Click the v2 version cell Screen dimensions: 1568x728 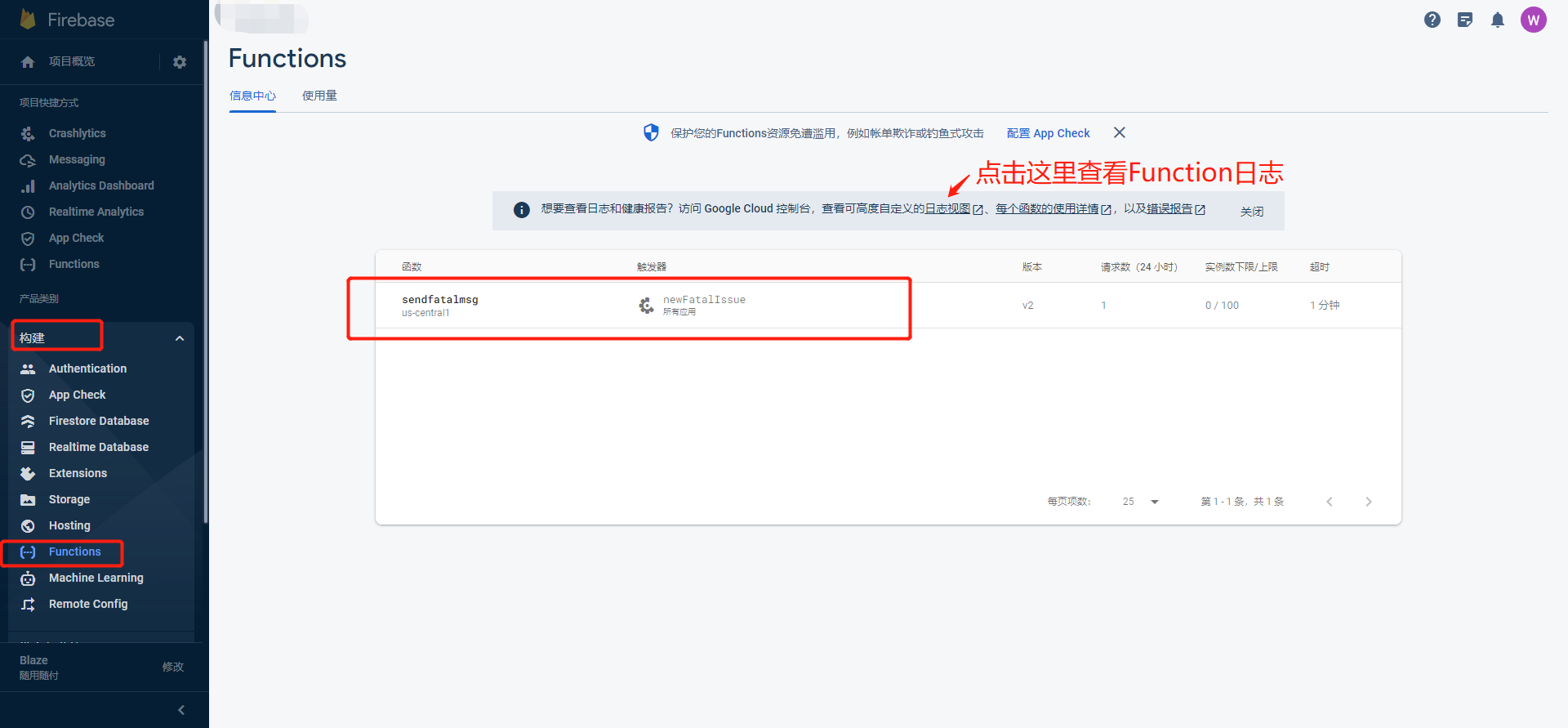point(1028,306)
